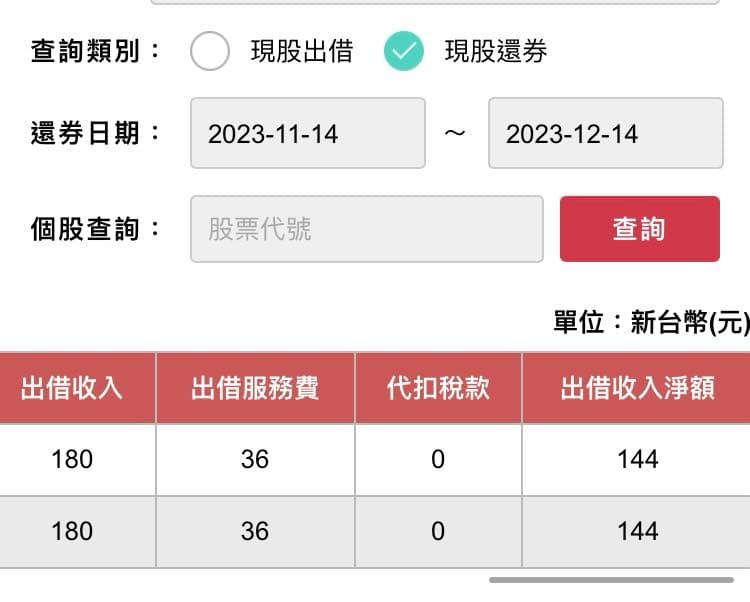Open end date field 2023-12-14

pyautogui.click(x=605, y=133)
